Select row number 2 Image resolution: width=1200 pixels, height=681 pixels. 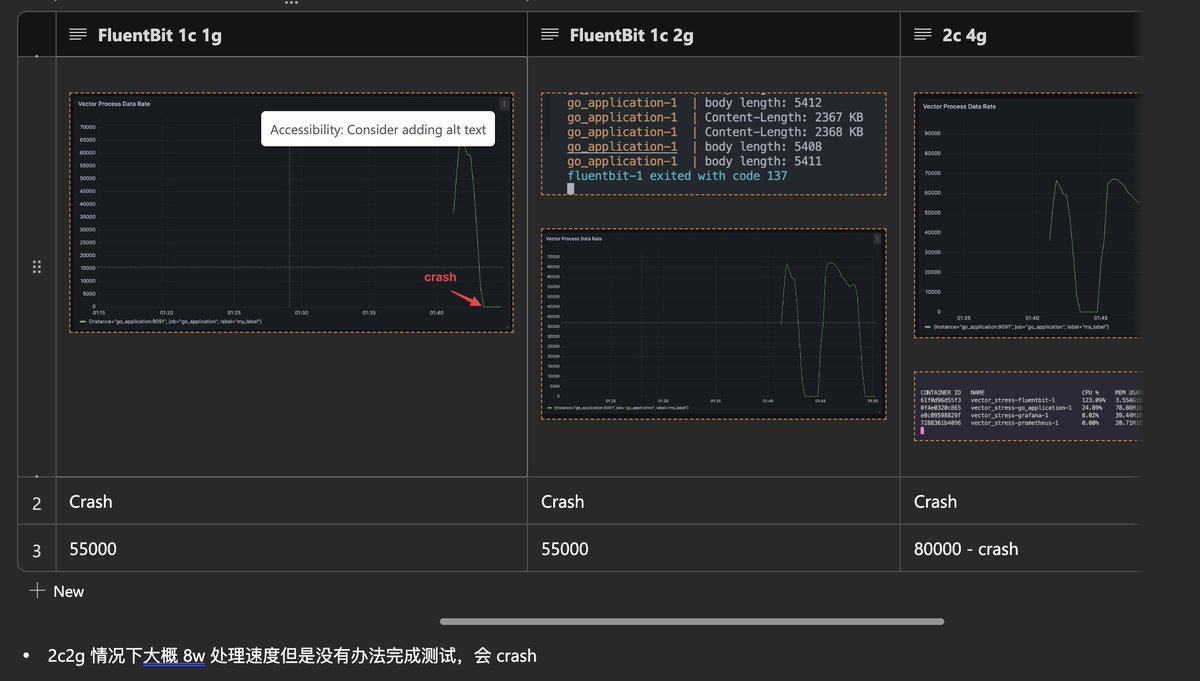37,502
